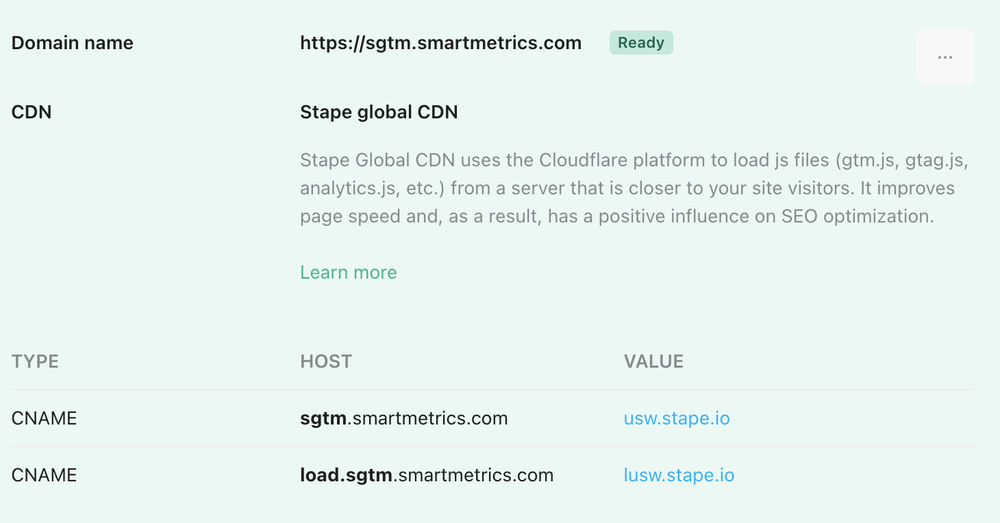1000x523 pixels.
Task: Click the sgtm.smartmetrics.com host entry
Action: 404,418
